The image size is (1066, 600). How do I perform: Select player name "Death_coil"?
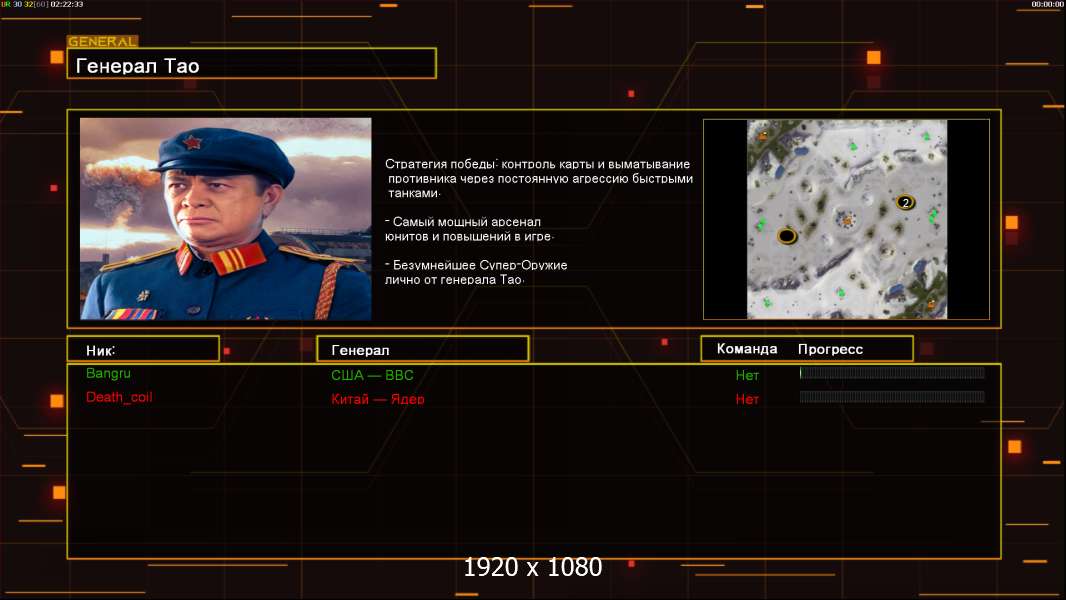pos(119,398)
